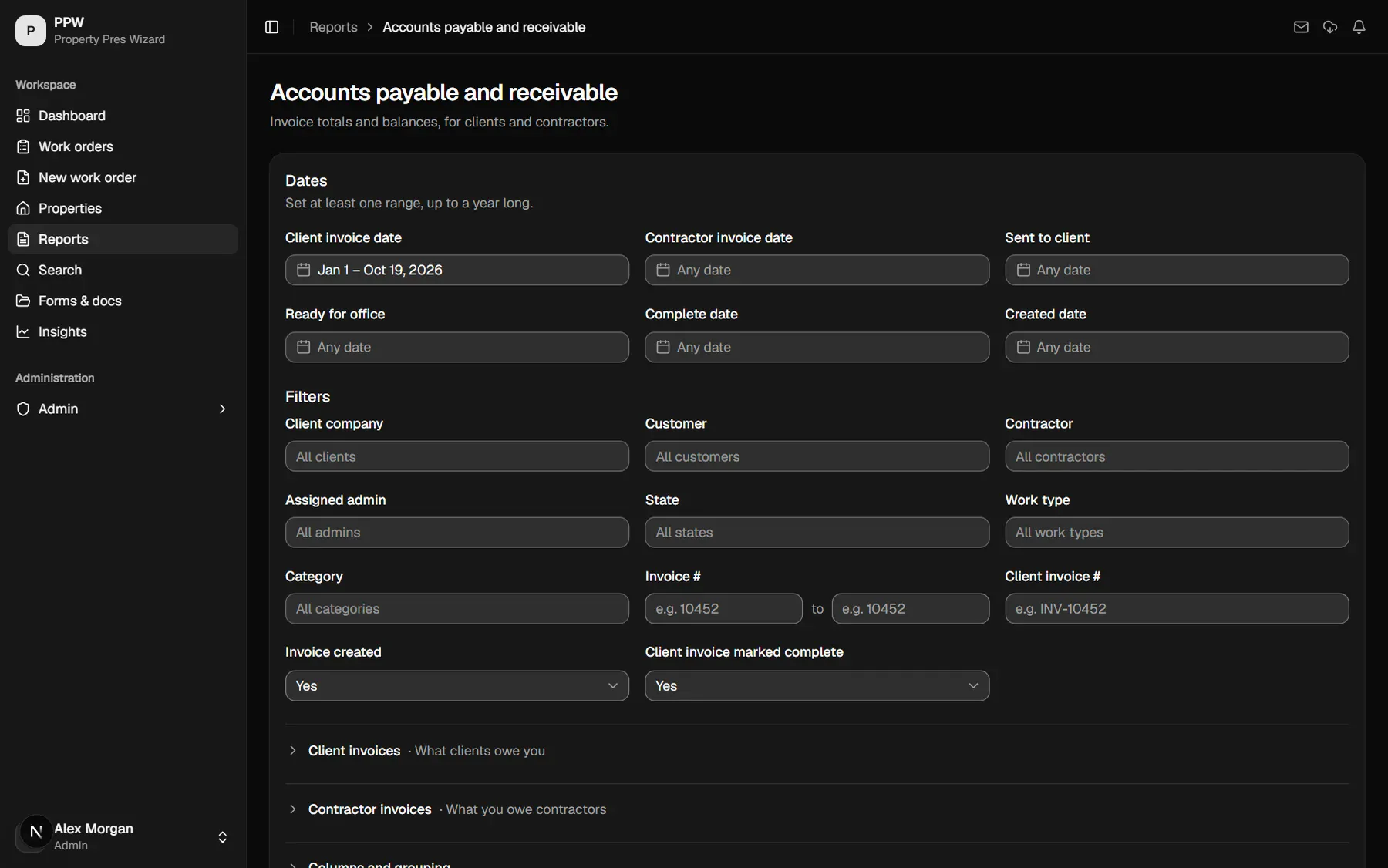Click the New work order file-plus icon
The height and width of the screenshot is (868, 1388).
click(23, 177)
